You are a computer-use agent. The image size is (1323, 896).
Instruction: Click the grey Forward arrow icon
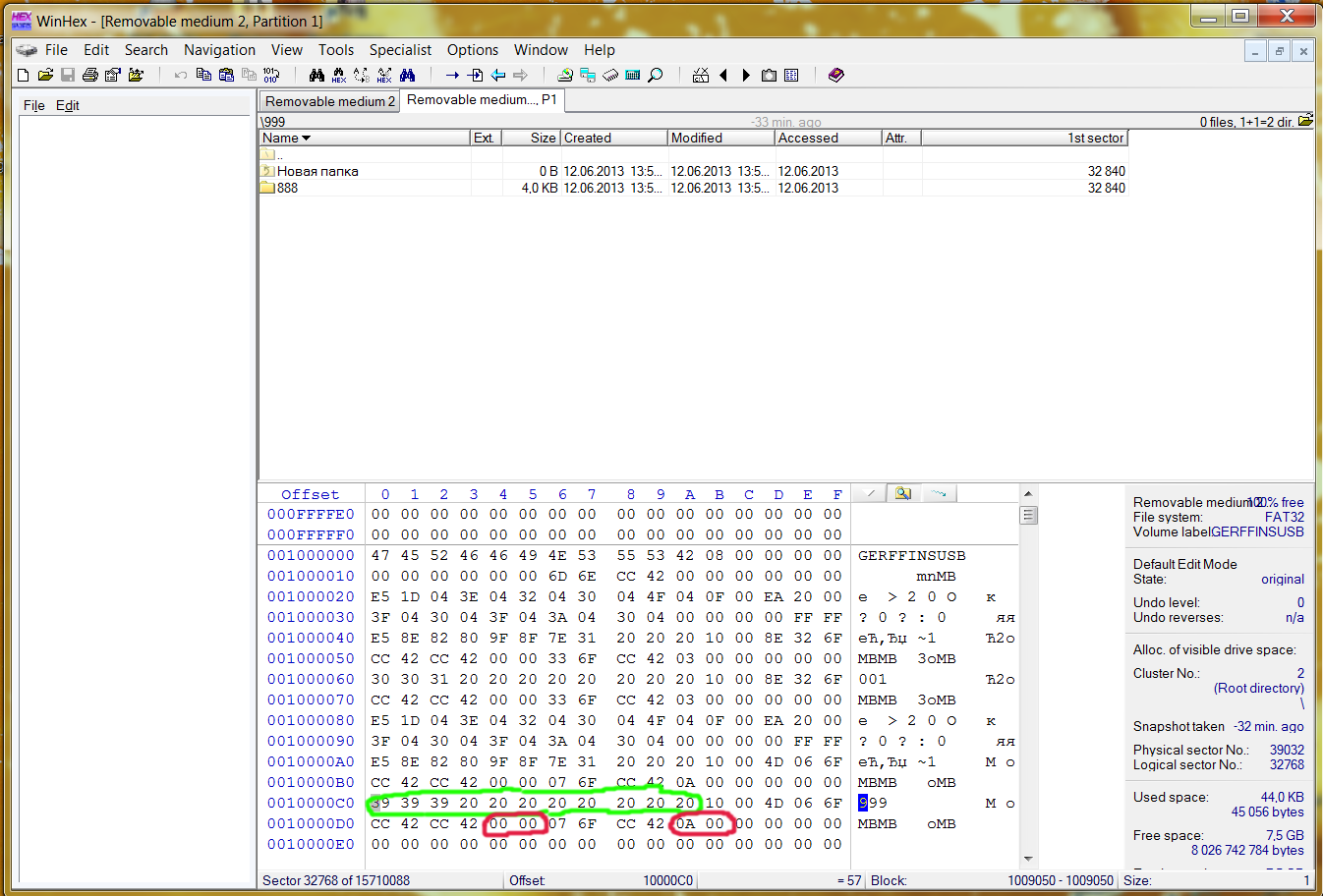click(520, 75)
